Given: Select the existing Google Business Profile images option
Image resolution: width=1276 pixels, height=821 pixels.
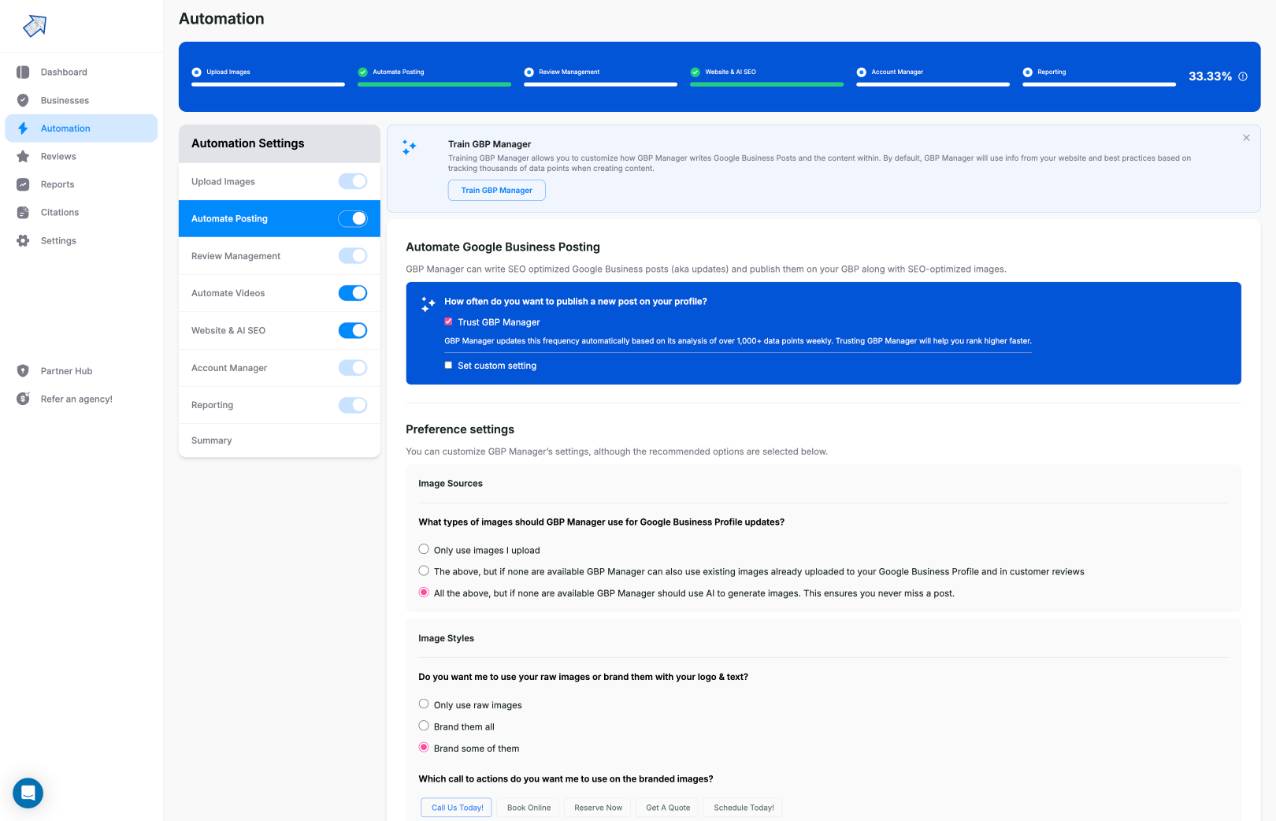Looking at the screenshot, I should pyautogui.click(x=424, y=571).
